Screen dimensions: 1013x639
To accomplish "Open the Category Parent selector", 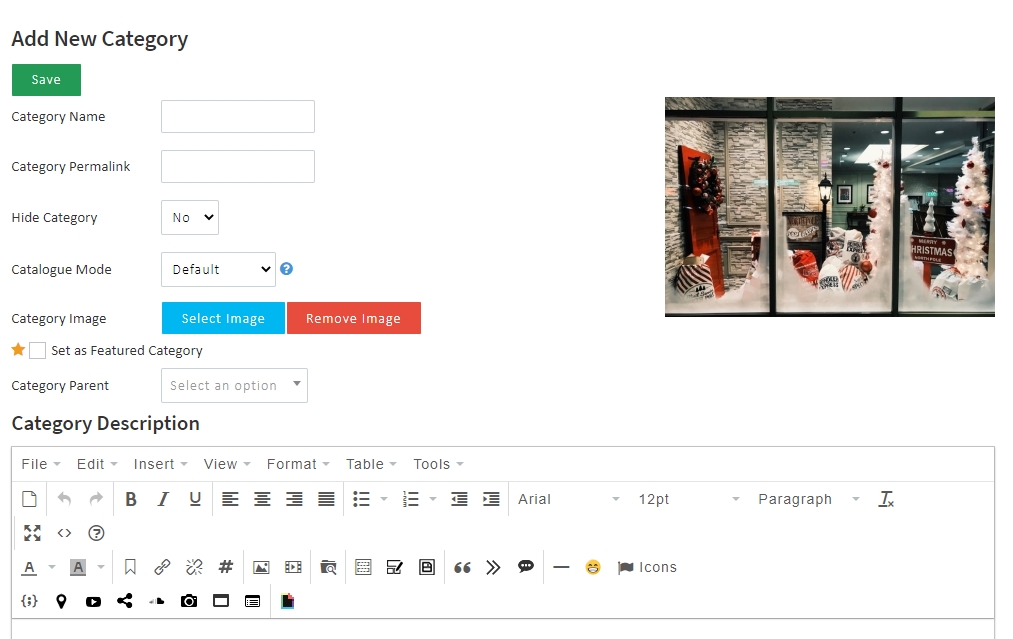I will click(x=234, y=385).
